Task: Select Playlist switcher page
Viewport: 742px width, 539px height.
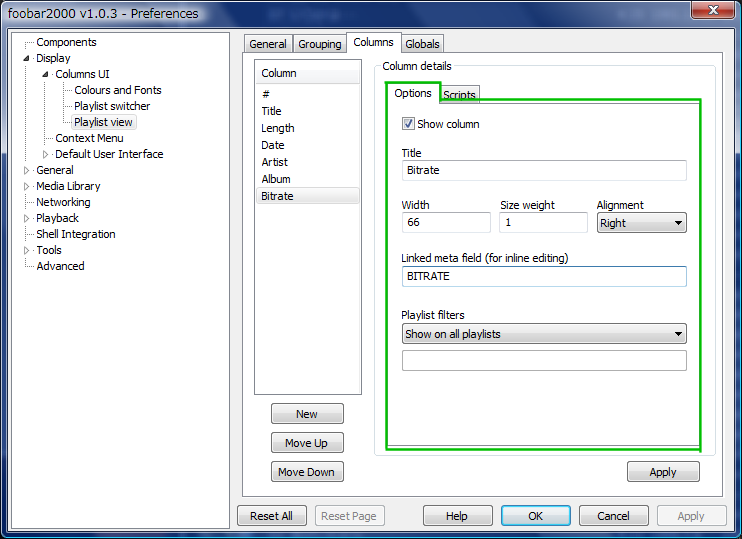Action: 112,106
